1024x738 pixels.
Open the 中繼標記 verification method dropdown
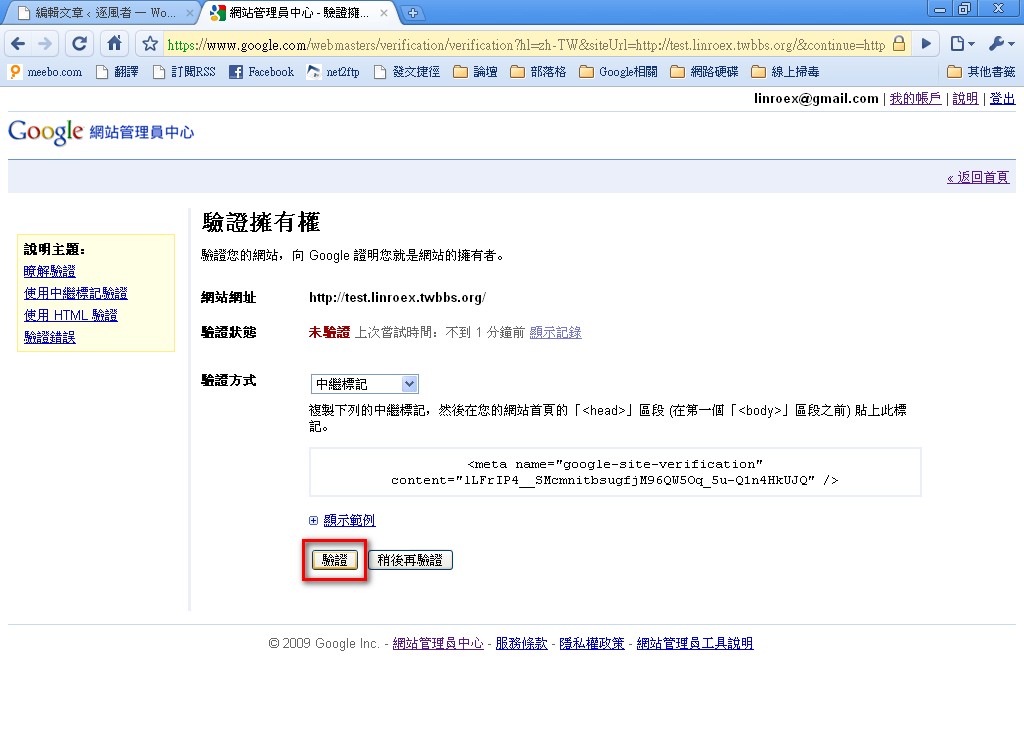[364, 384]
